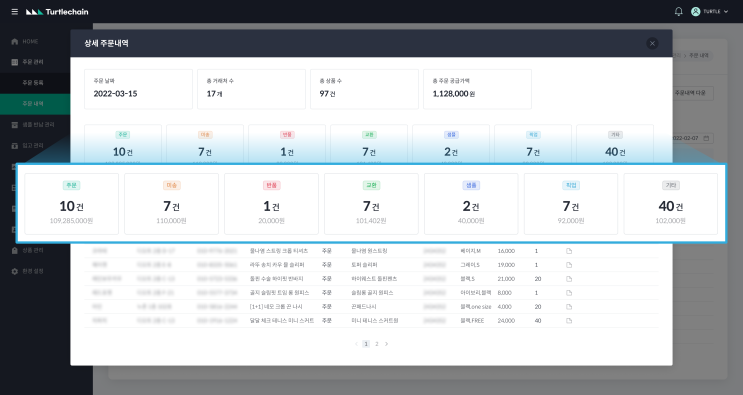Click the 총 주문 공급가액 1,128,000원 card
Image resolution: width=743 pixels, height=395 pixels.
tap(477, 89)
